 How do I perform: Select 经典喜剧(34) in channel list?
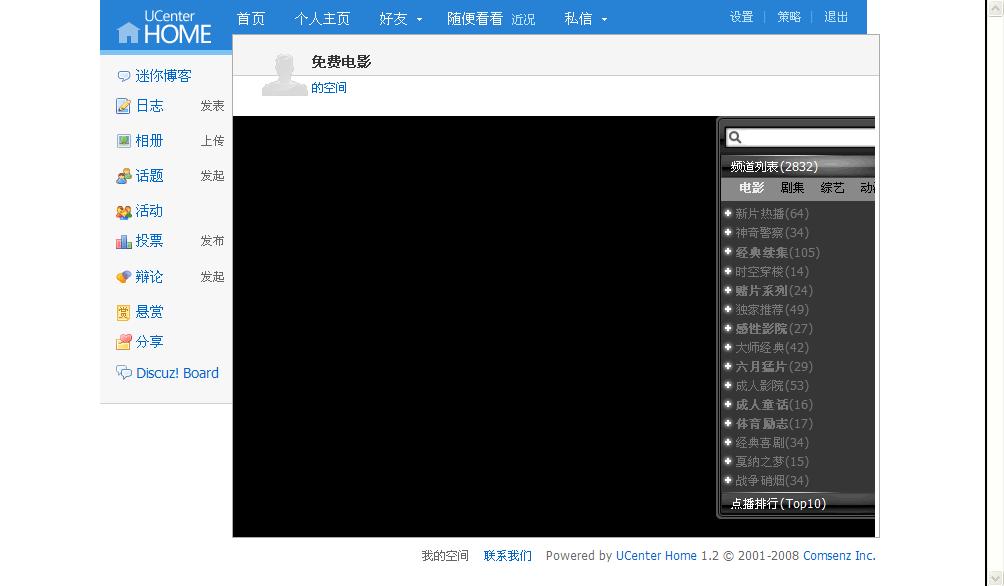pos(772,443)
